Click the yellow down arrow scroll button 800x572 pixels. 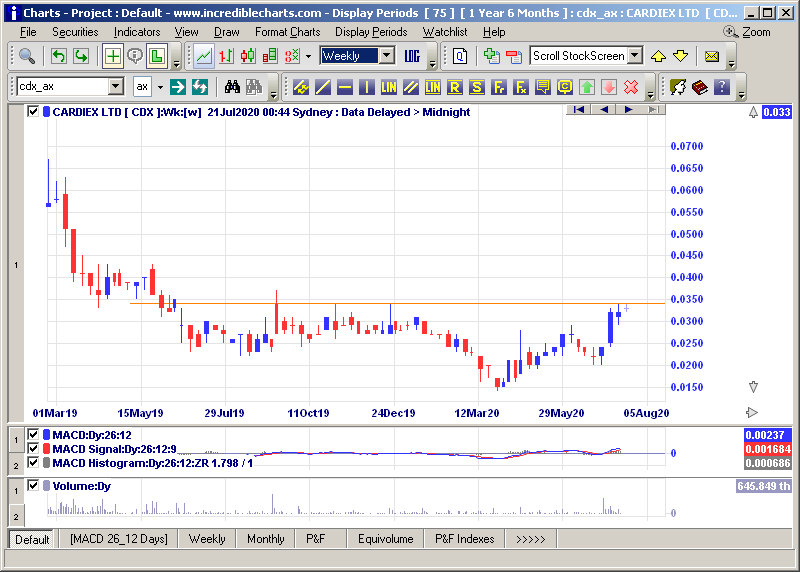[680, 56]
